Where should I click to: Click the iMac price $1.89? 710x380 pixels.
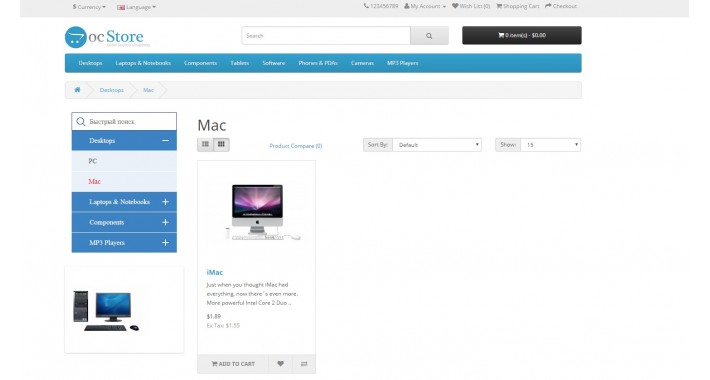coord(214,317)
